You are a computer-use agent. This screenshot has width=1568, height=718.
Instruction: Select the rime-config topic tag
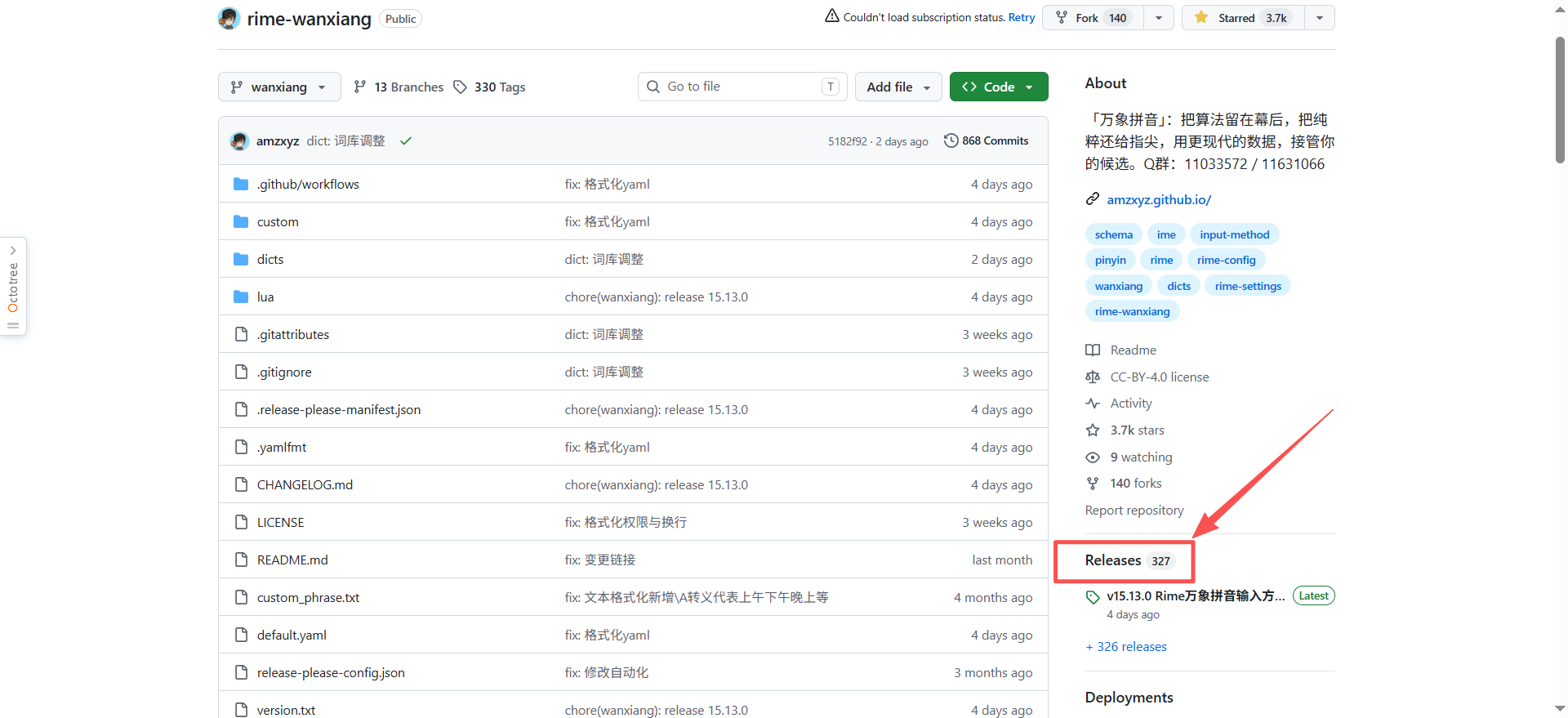(1227, 260)
